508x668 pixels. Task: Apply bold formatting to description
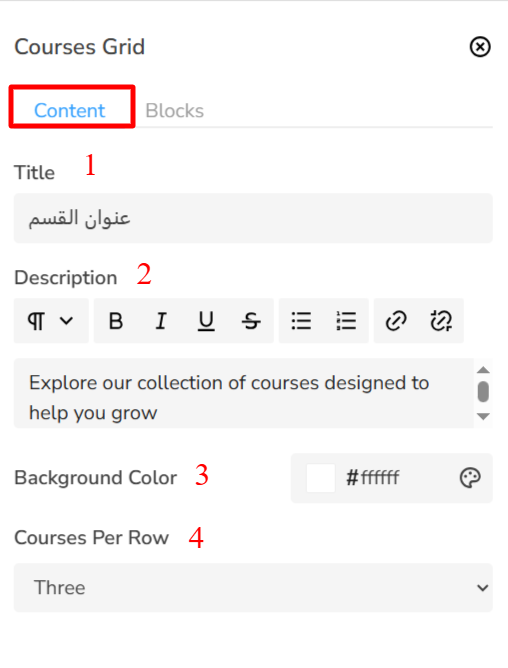tap(116, 321)
